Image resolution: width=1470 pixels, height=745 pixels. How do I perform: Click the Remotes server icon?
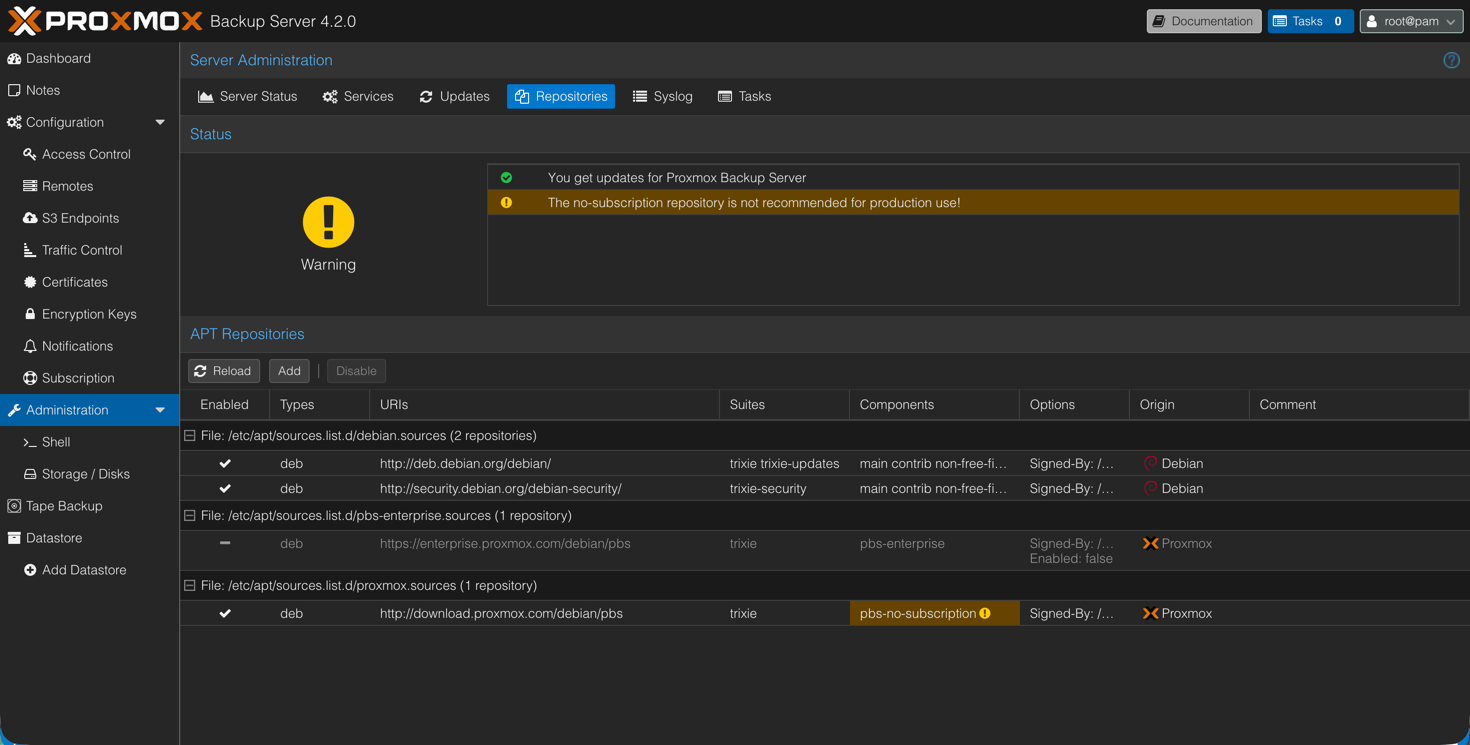click(30, 186)
